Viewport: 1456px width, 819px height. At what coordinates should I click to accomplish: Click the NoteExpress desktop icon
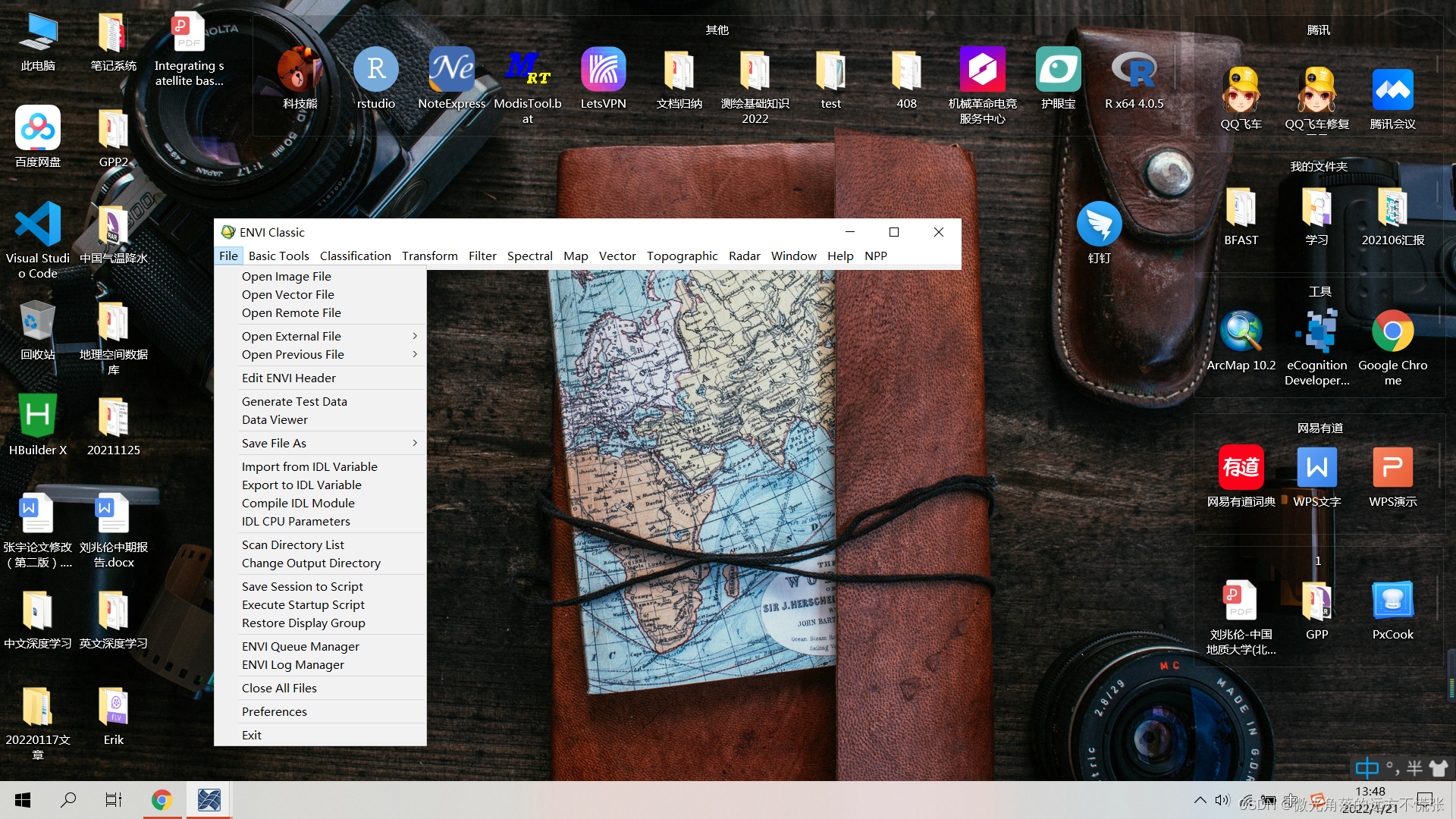[x=452, y=70]
